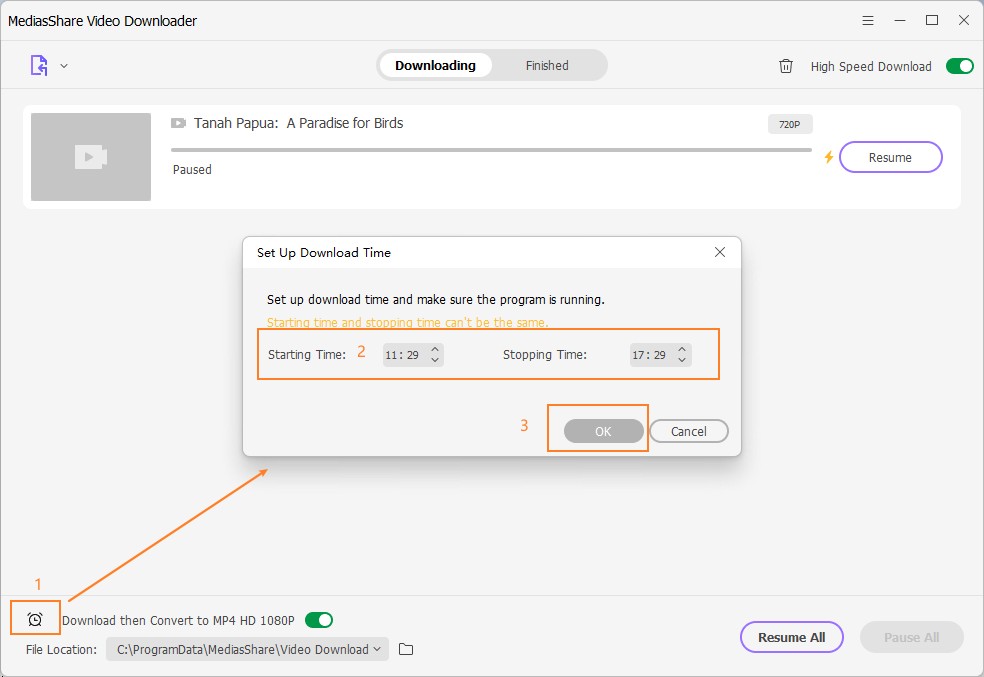984x677 pixels.
Task: Click the paste URL add-download icon
Action: (39, 66)
